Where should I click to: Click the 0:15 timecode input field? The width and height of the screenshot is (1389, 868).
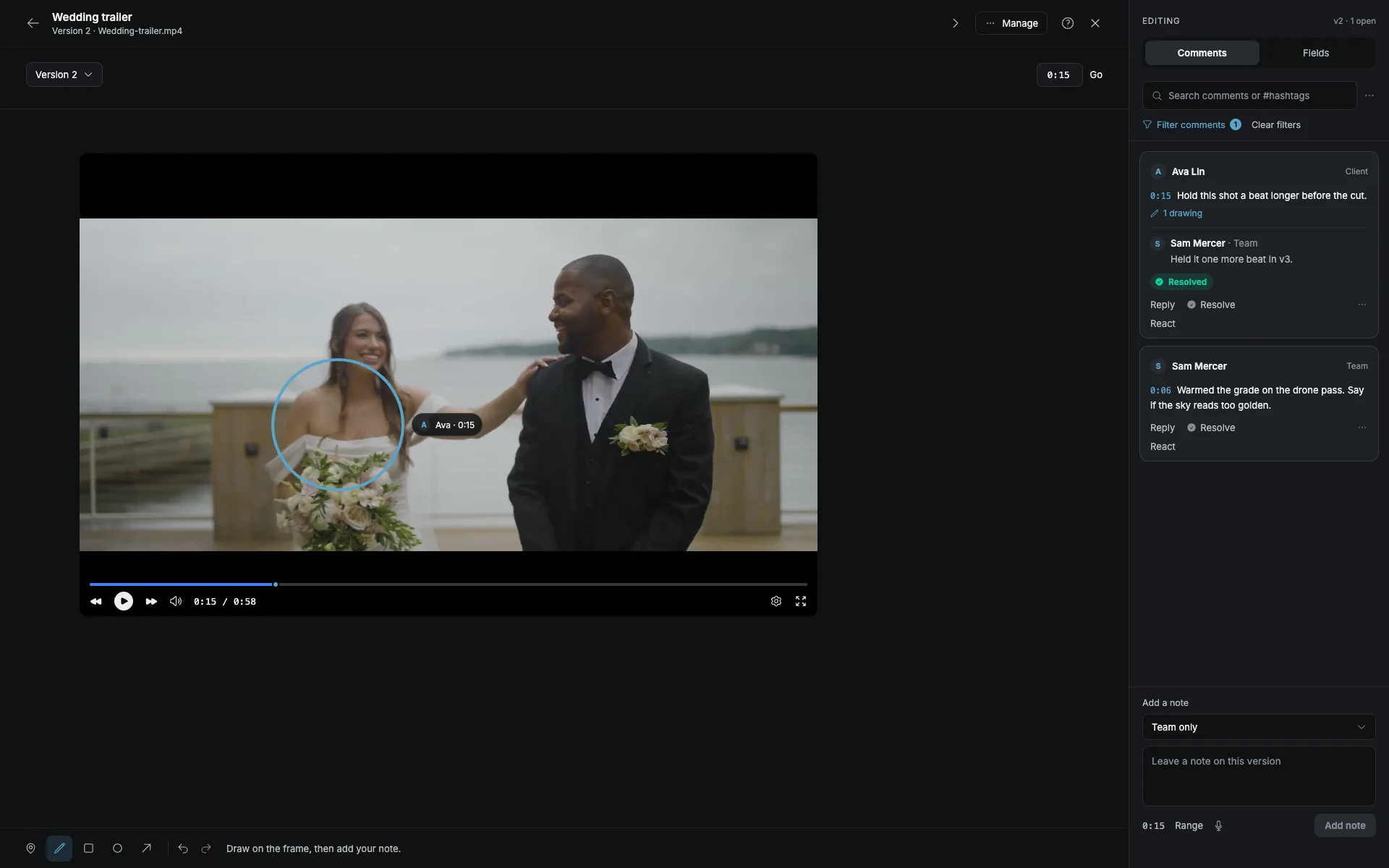pyautogui.click(x=1059, y=75)
